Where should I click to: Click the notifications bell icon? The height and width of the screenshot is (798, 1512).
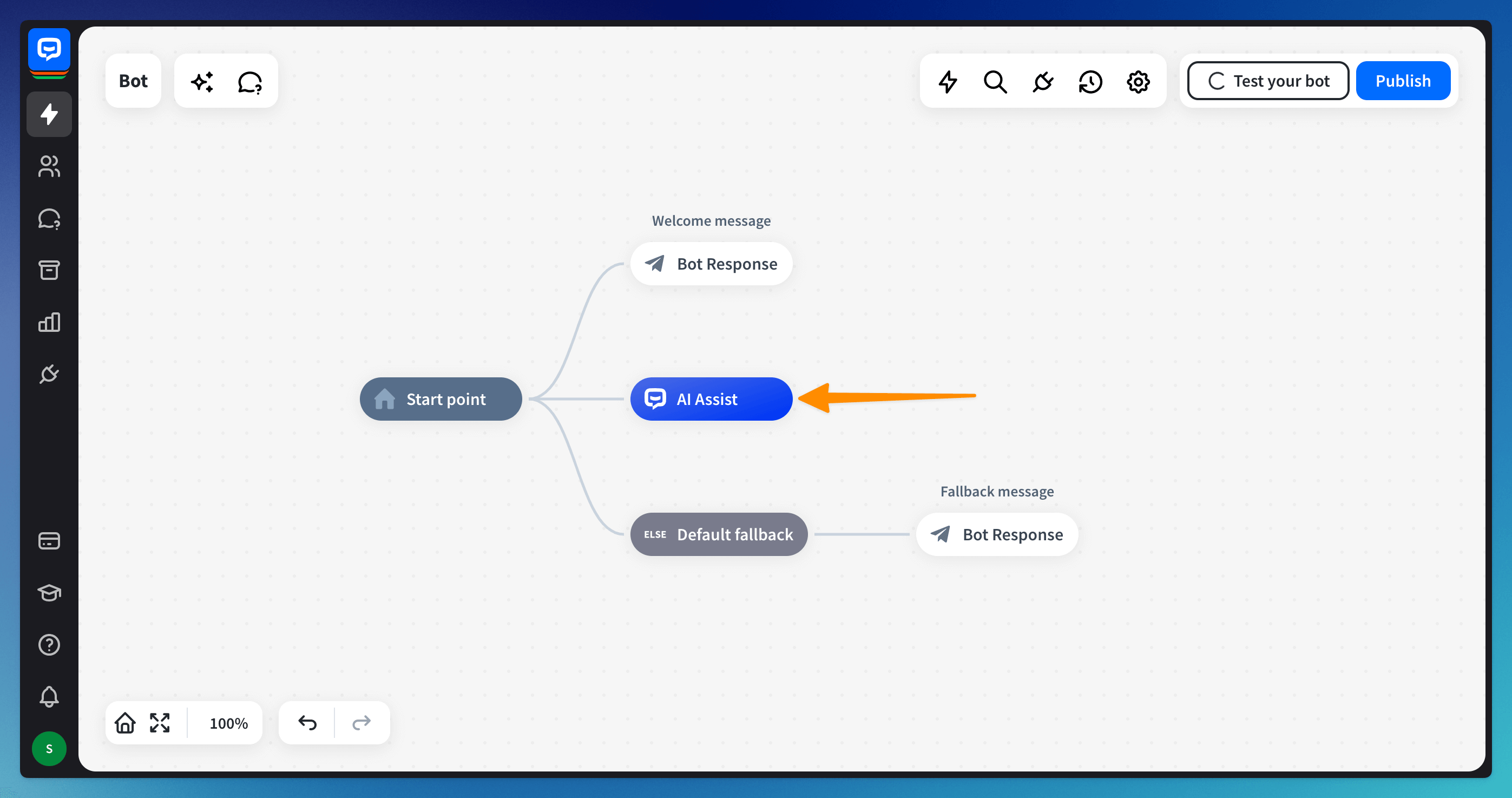pyautogui.click(x=49, y=696)
